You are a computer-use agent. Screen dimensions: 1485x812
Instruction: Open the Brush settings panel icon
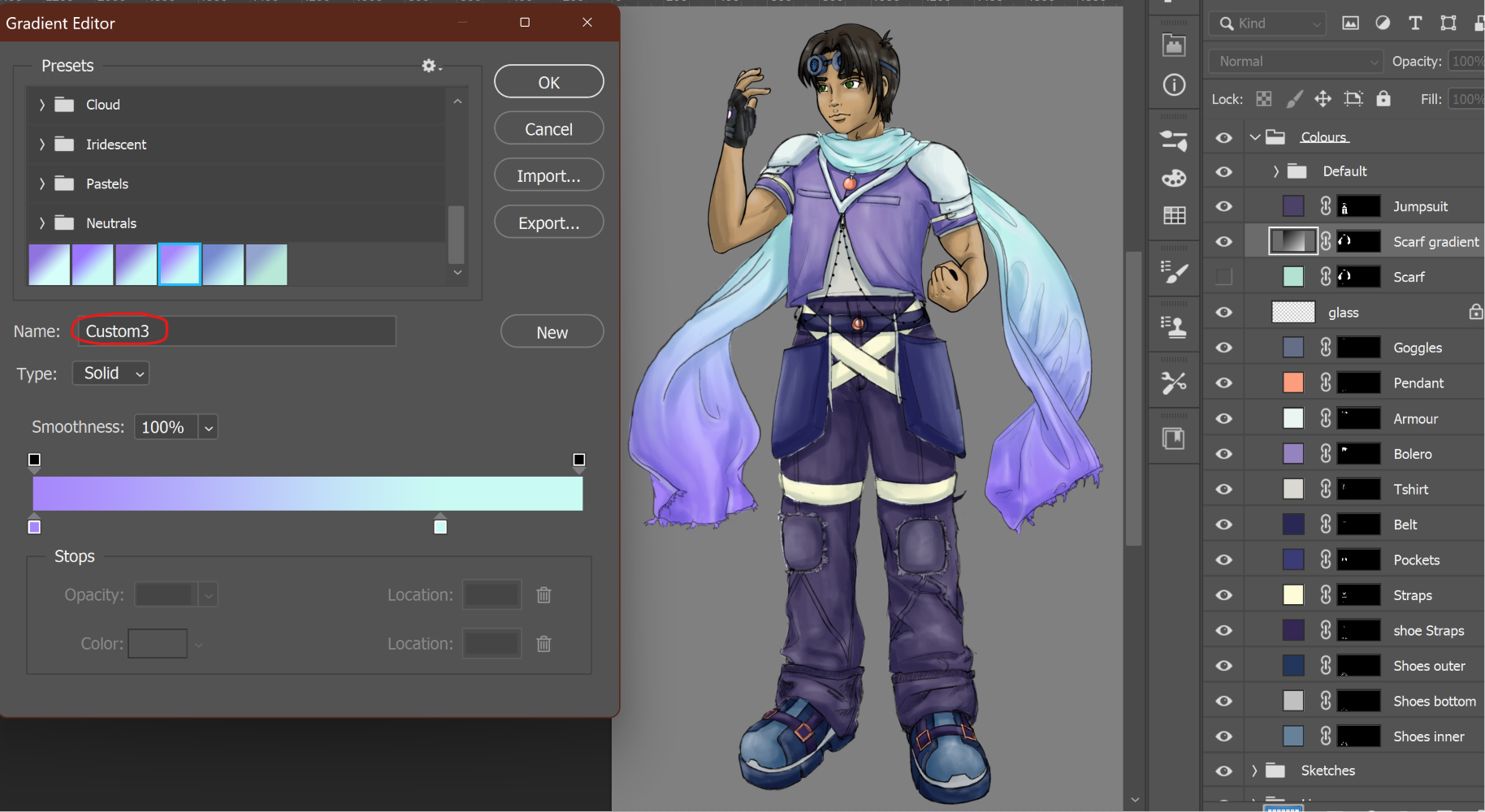(x=1174, y=272)
